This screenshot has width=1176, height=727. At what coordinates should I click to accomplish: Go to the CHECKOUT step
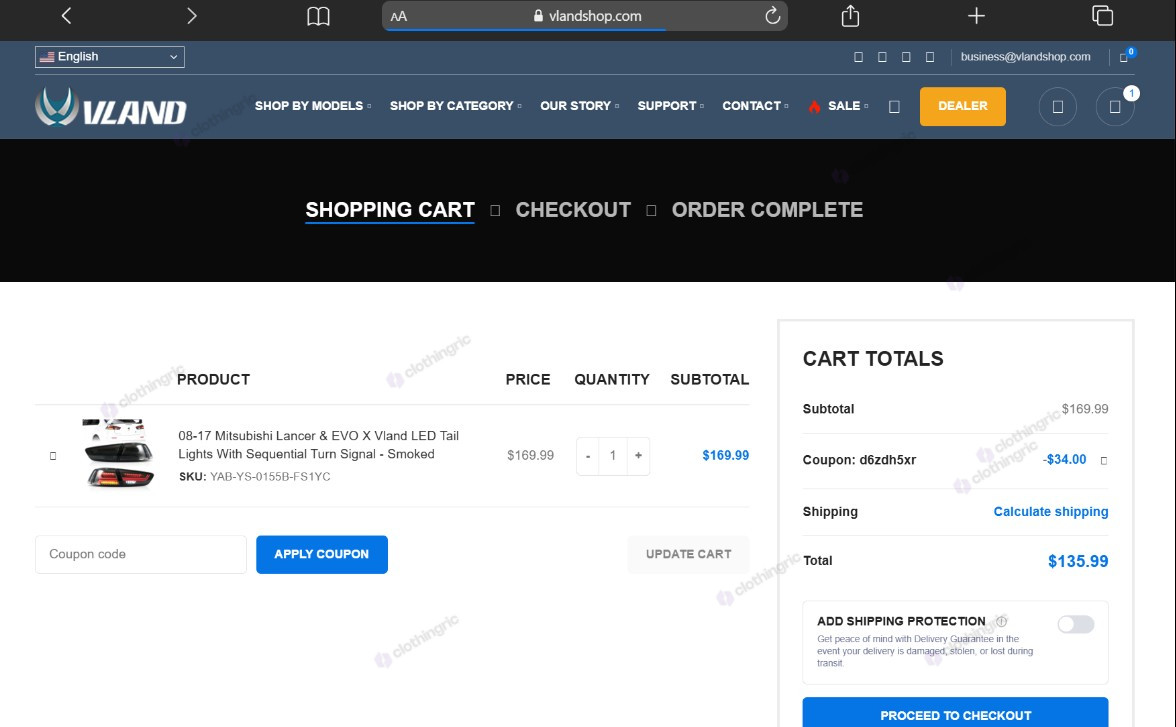point(573,210)
